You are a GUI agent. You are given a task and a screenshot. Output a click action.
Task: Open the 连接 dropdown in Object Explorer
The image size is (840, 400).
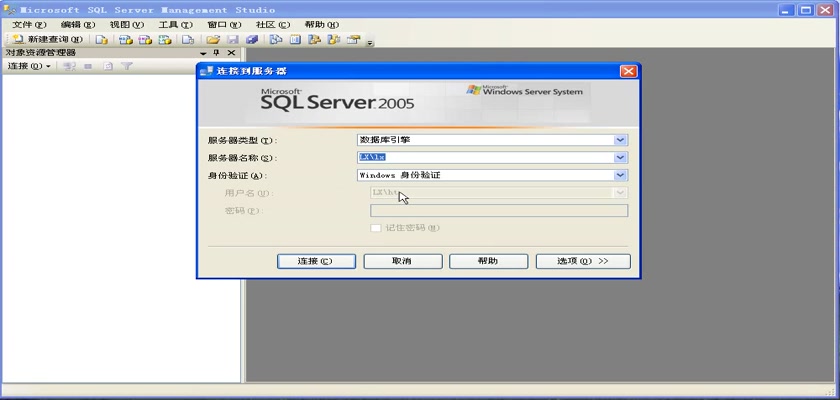point(29,66)
